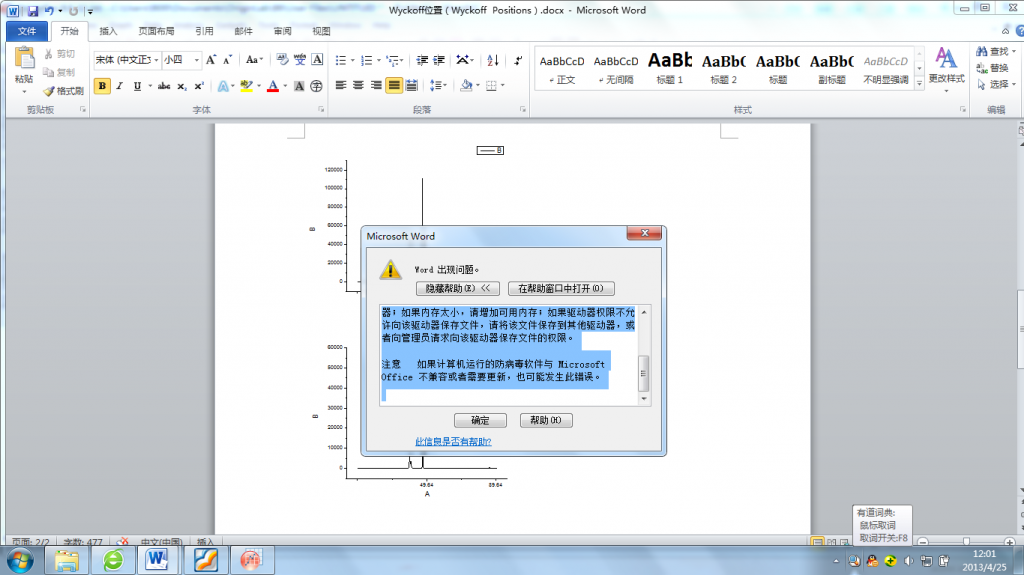1024x575 pixels.
Task: Open the font size dropdown
Action: 197,60
